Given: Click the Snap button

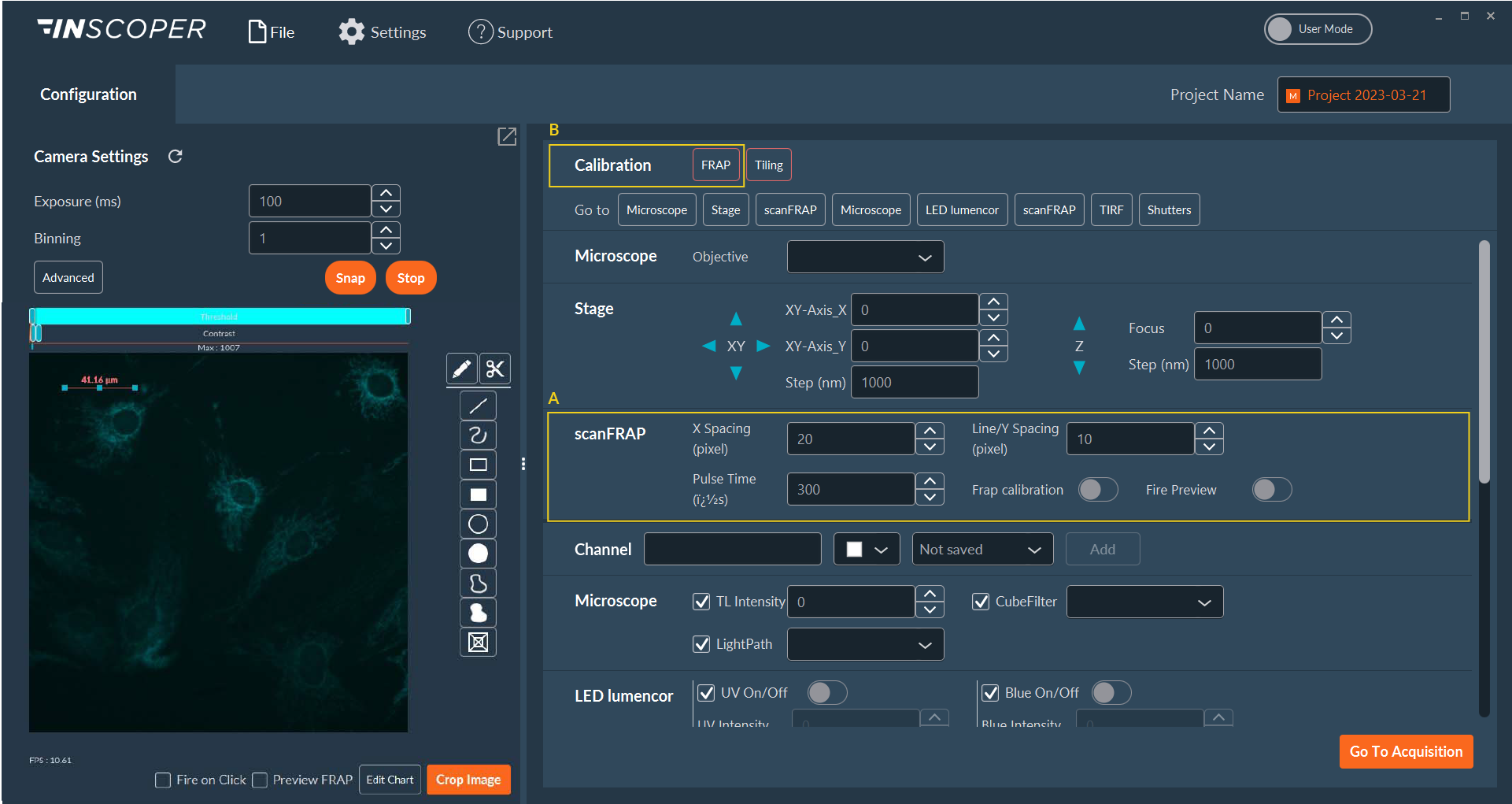Looking at the screenshot, I should [x=349, y=277].
